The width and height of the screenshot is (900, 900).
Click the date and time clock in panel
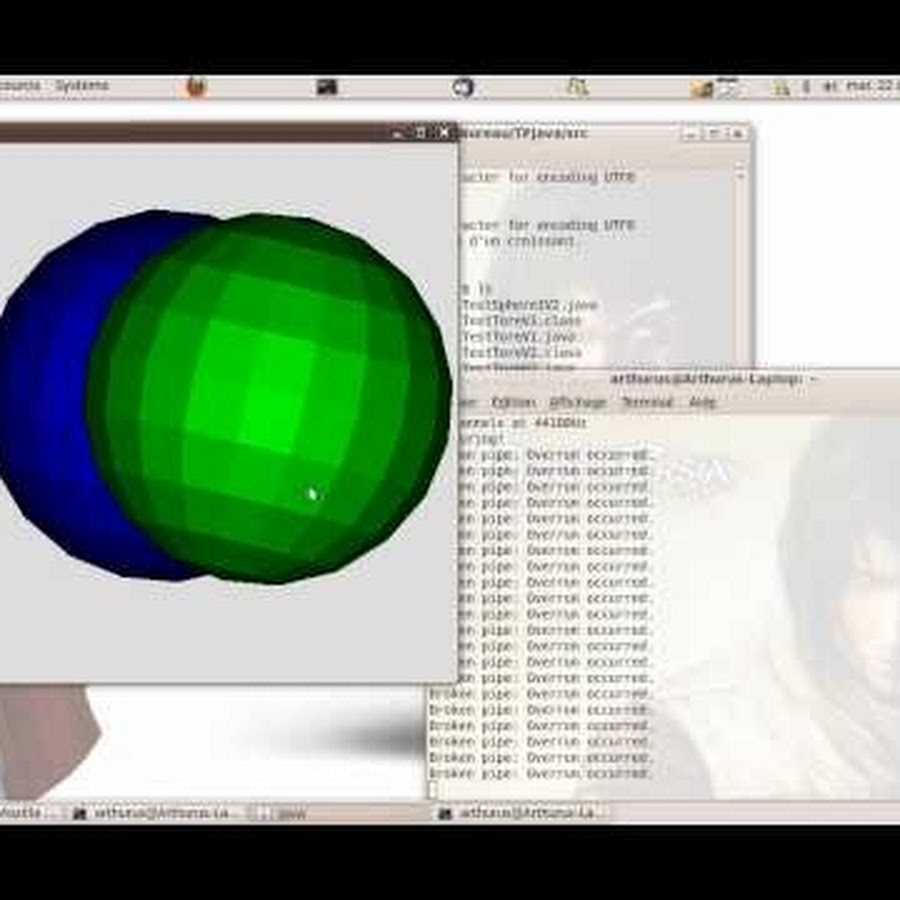tap(868, 87)
